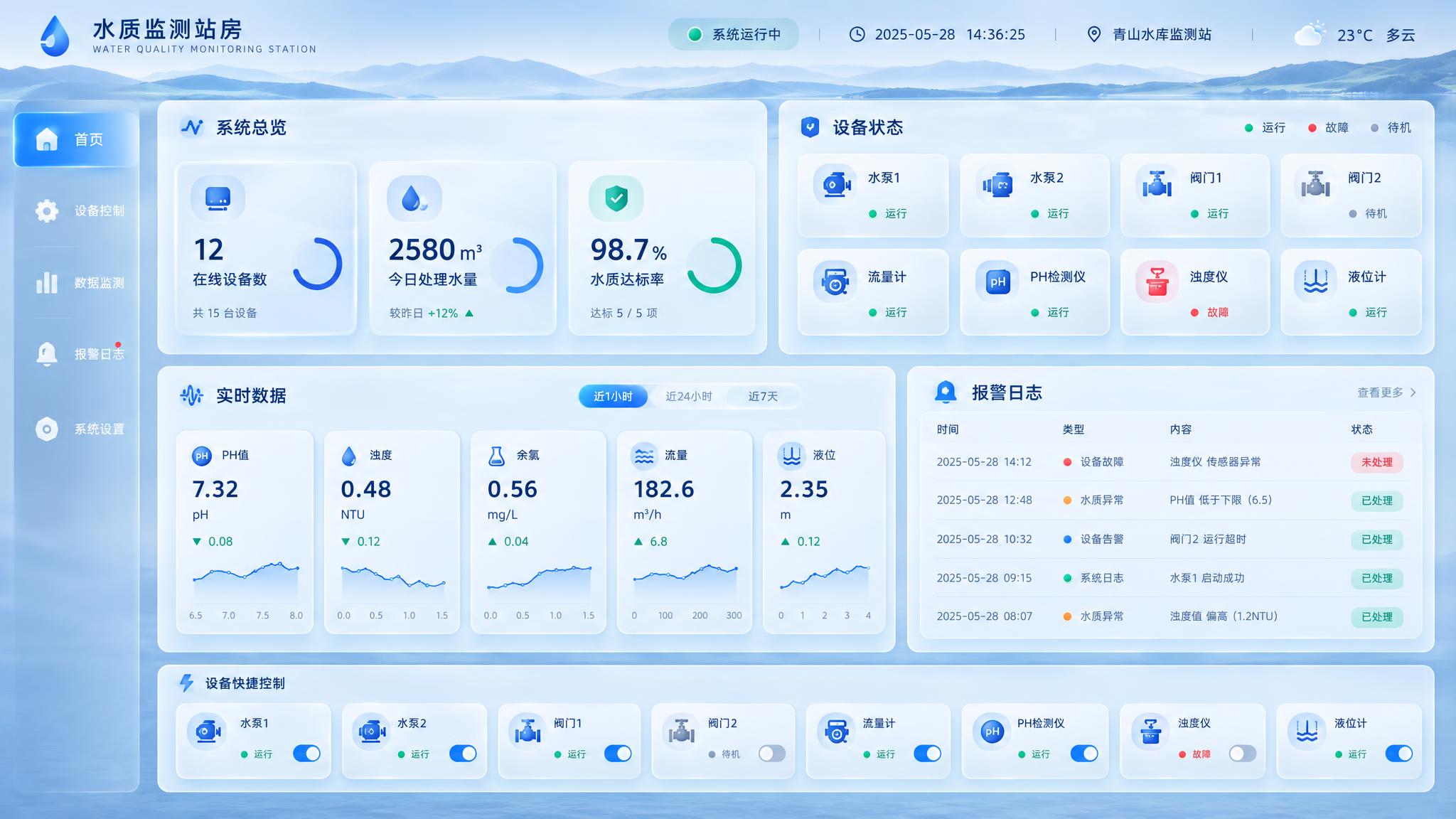Toggle the 水泵2 quick control switch
The image size is (1456, 819).
point(463,754)
